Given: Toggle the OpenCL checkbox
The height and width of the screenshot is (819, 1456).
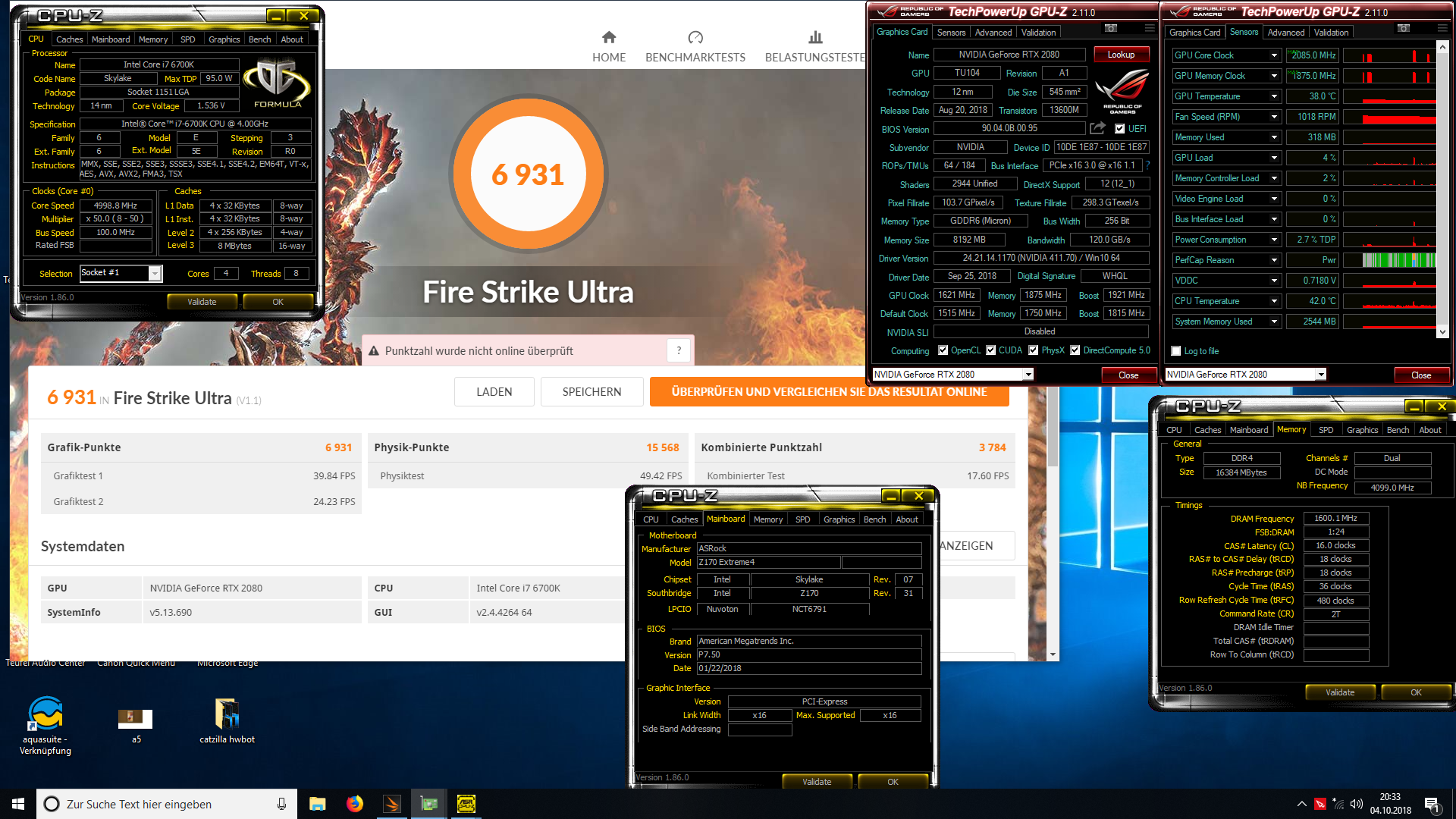Looking at the screenshot, I should pos(943,350).
